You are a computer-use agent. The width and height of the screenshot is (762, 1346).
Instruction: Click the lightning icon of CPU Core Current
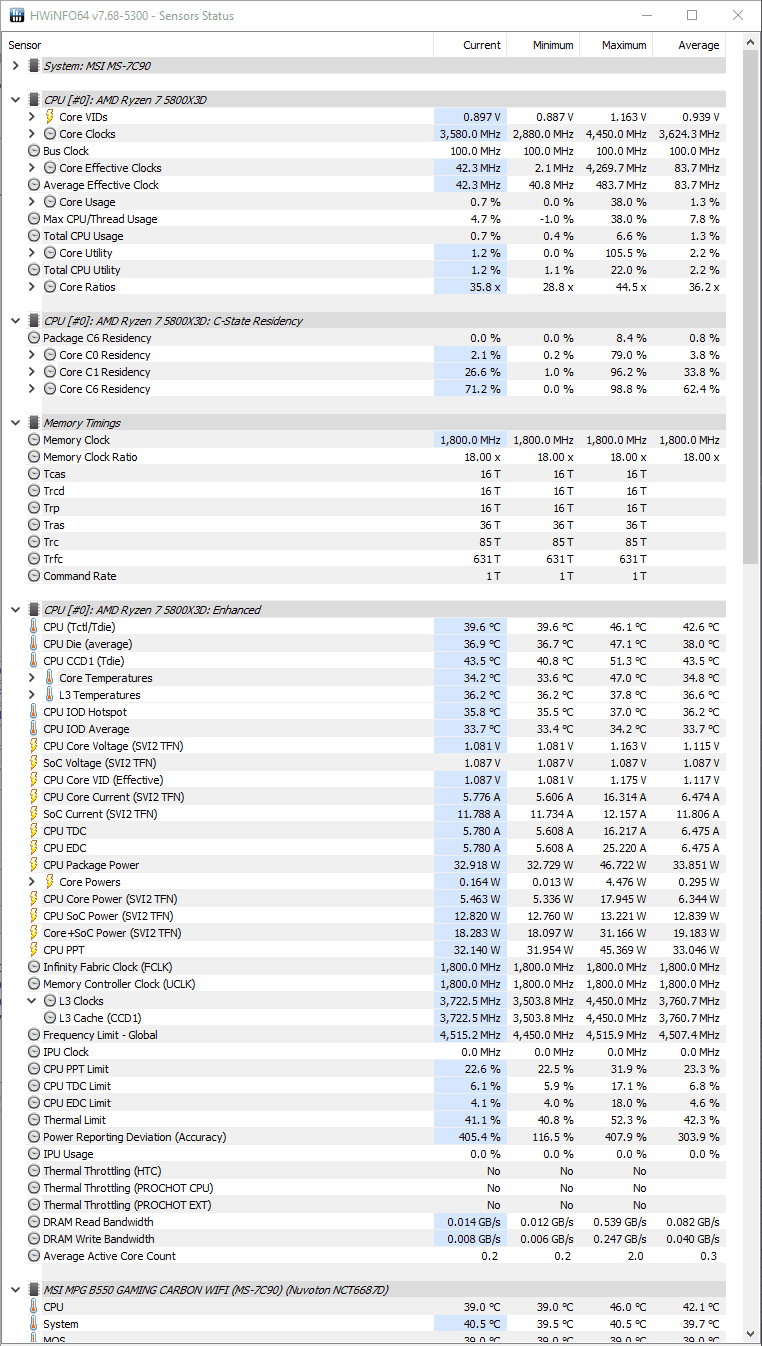[34, 797]
